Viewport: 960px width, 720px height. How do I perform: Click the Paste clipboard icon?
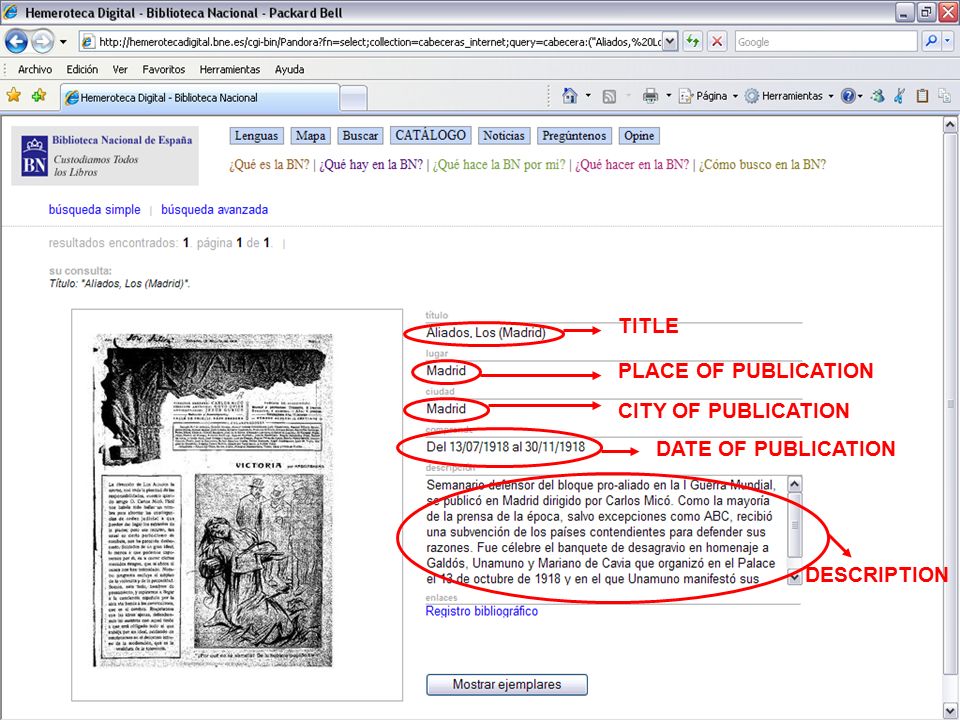922,96
